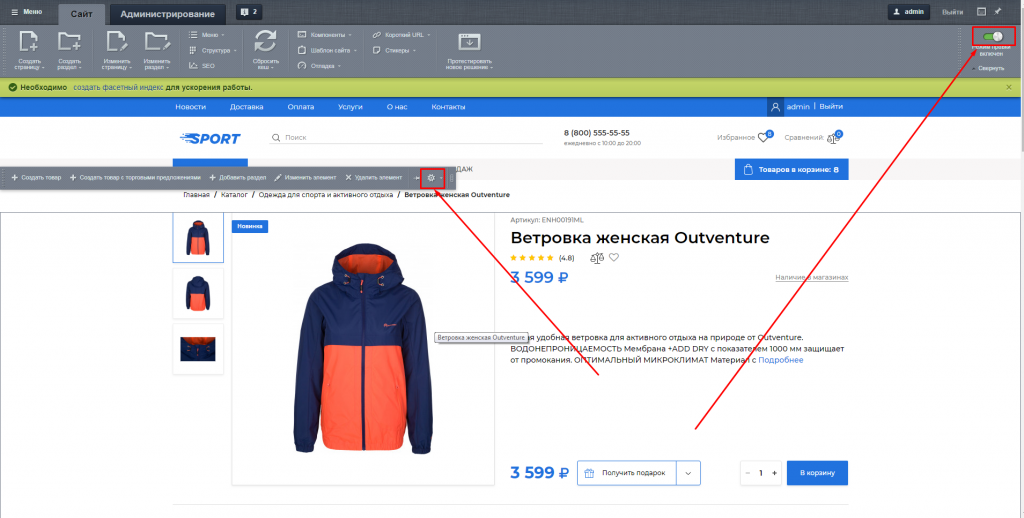1024x518 pixels.
Task: Click Протестировать новое решение download icon
Action: click(469, 41)
